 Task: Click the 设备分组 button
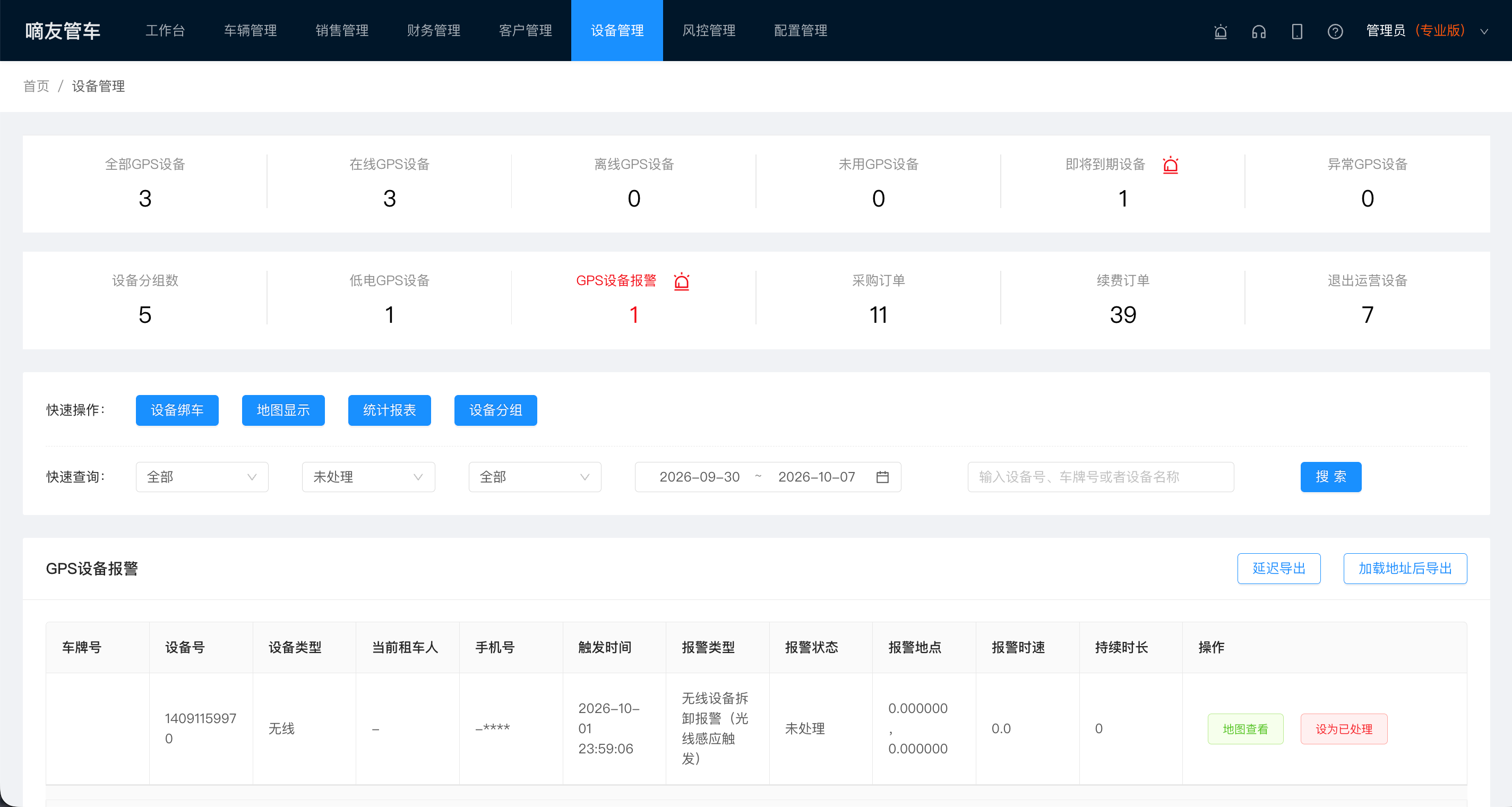(x=495, y=410)
